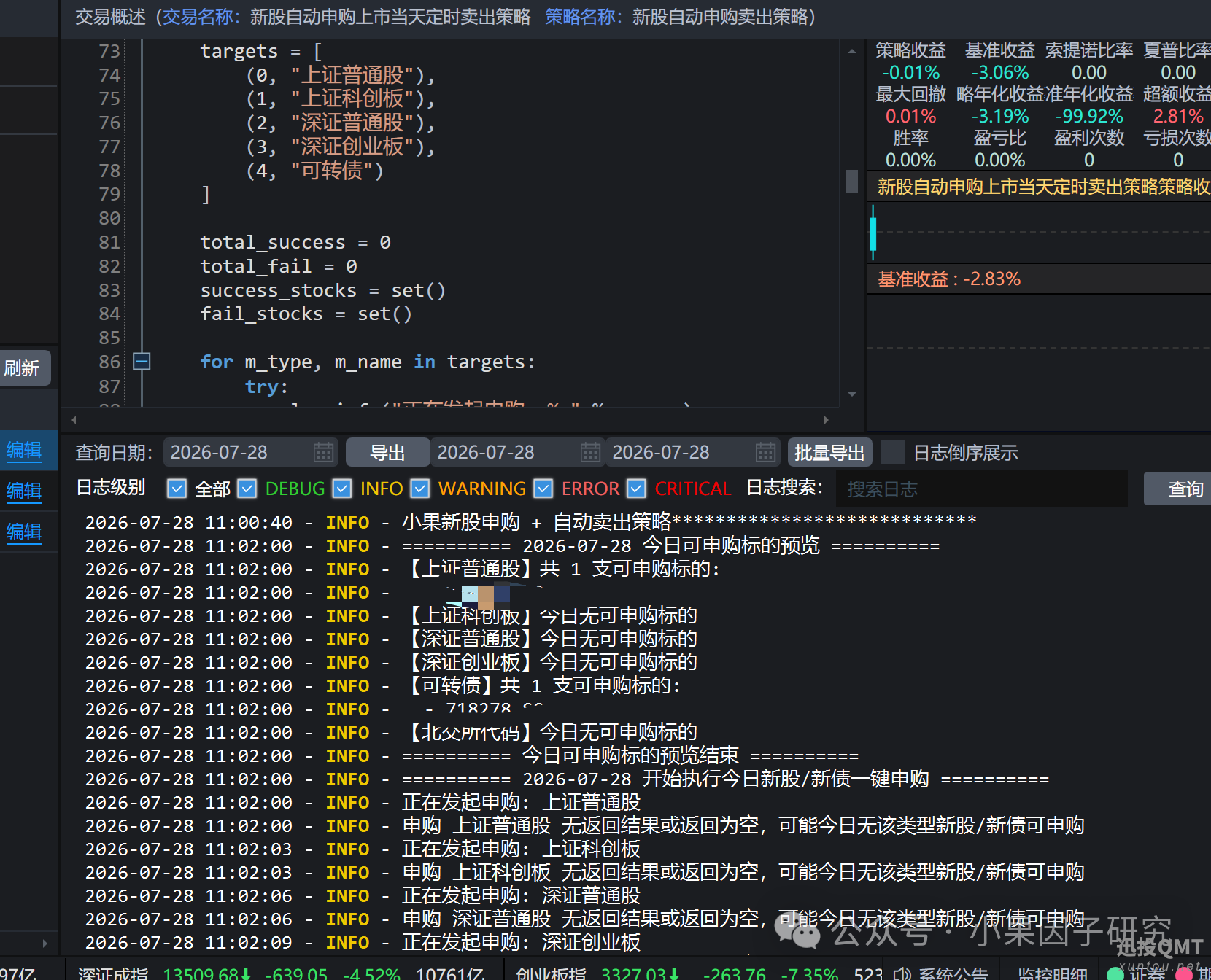This screenshot has width=1211, height=980.
Task: Enable 日志倒序展示 checkbox
Action: click(x=893, y=453)
